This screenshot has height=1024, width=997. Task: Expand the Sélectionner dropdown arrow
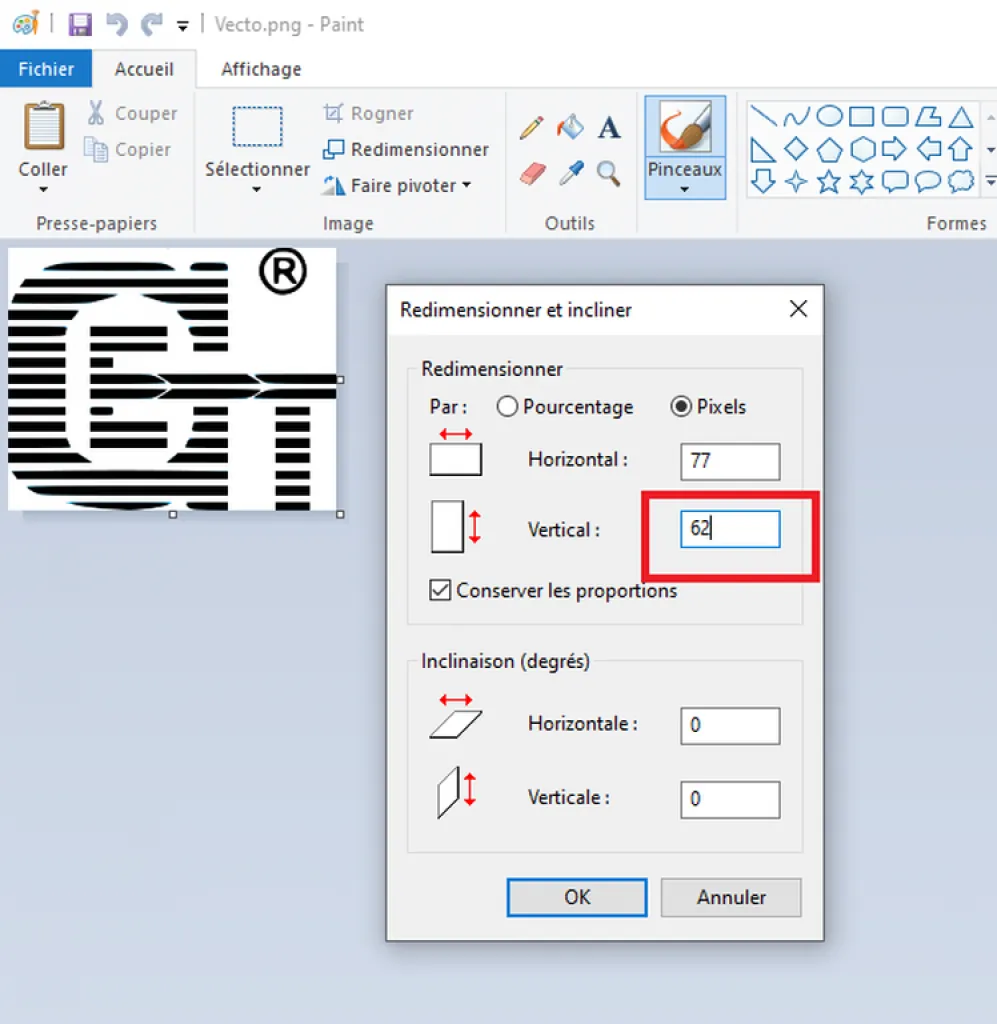click(x=257, y=189)
